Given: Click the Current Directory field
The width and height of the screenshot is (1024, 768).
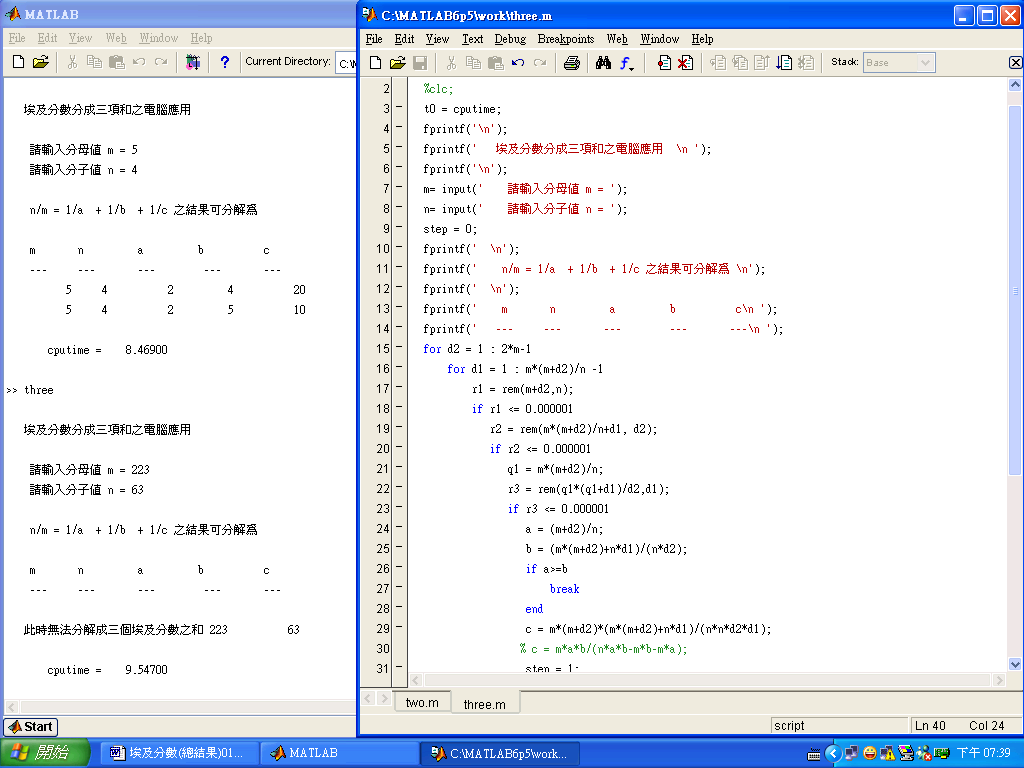Looking at the screenshot, I should point(346,63).
